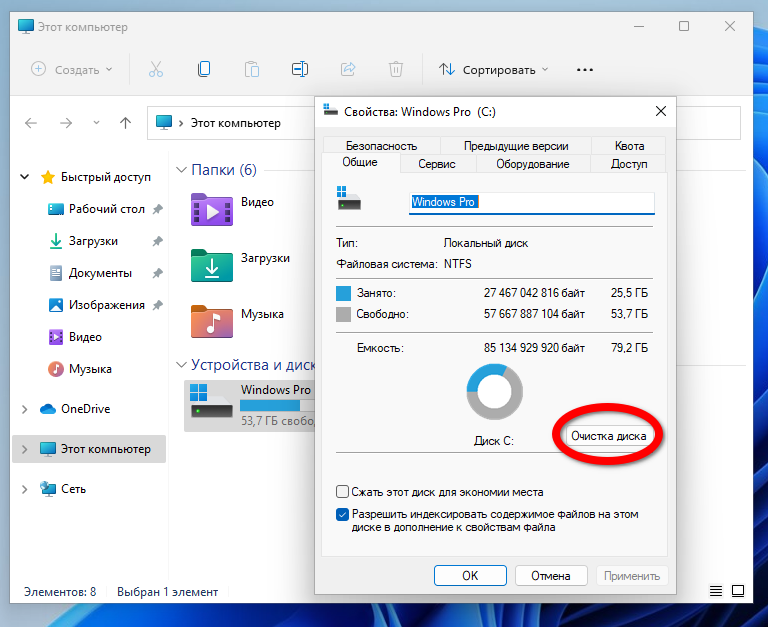Screen dimensions: 768x627
Task: Select the Windows Pro drive icon
Action: pos(211,400)
